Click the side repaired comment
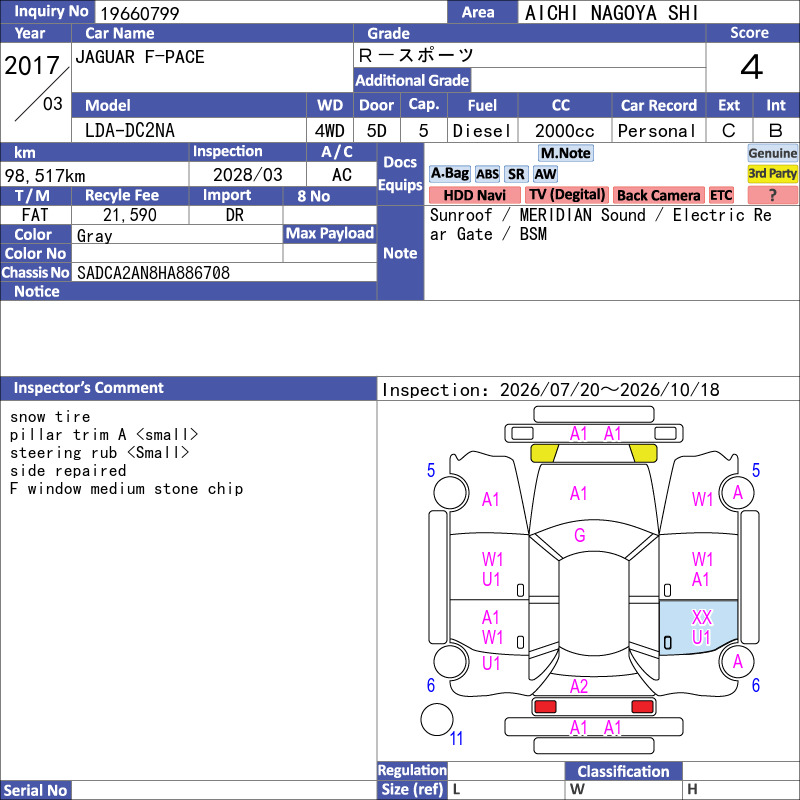The image size is (800, 800). pos(68,470)
